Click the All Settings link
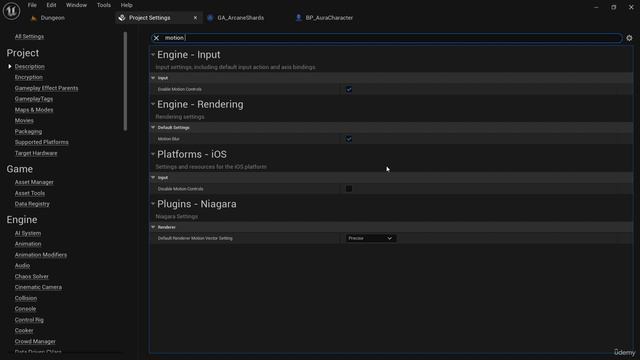The image size is (640, 360). [x=29, y=37]
